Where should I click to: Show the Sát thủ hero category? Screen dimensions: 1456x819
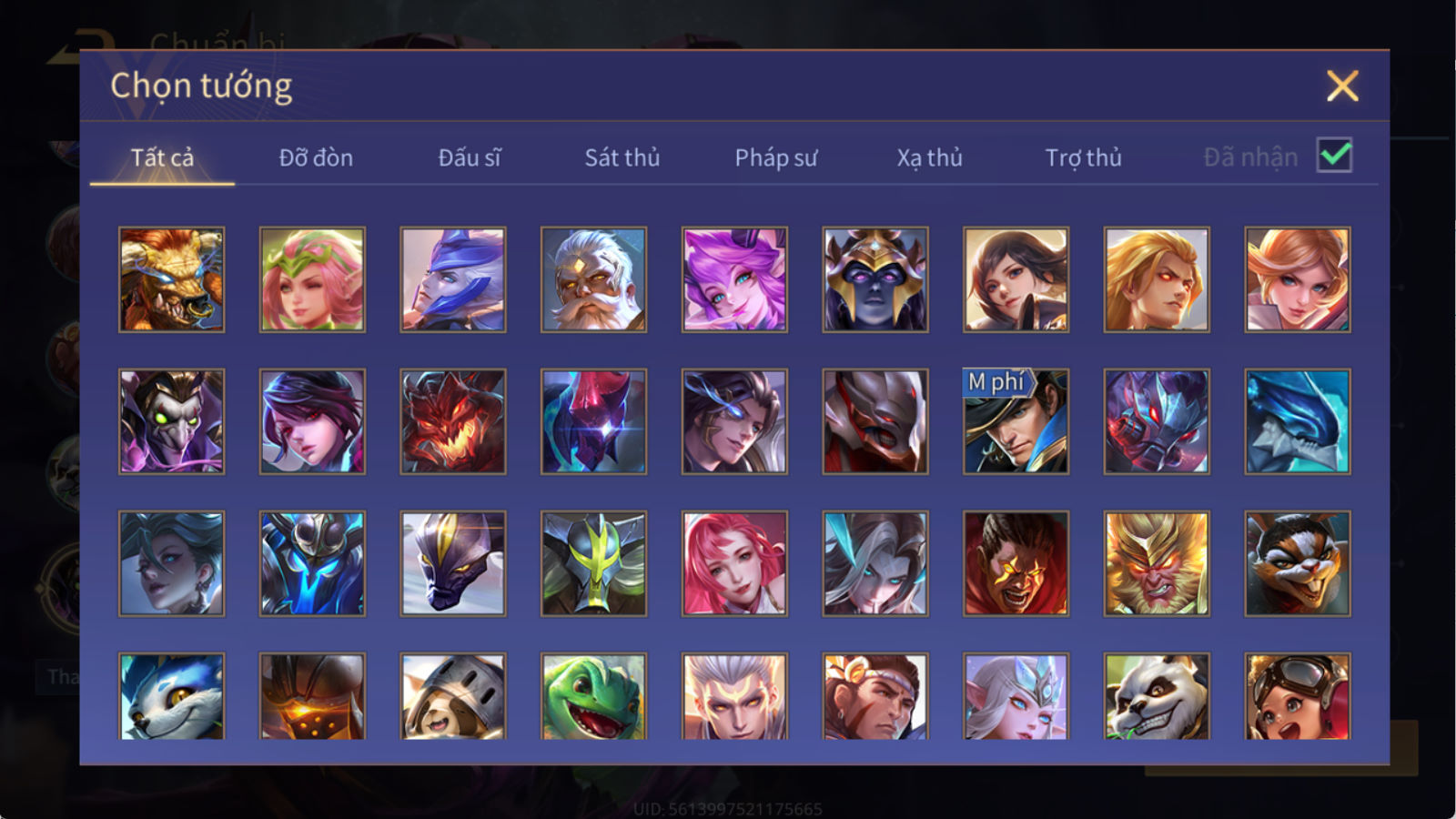click(622, 158)
